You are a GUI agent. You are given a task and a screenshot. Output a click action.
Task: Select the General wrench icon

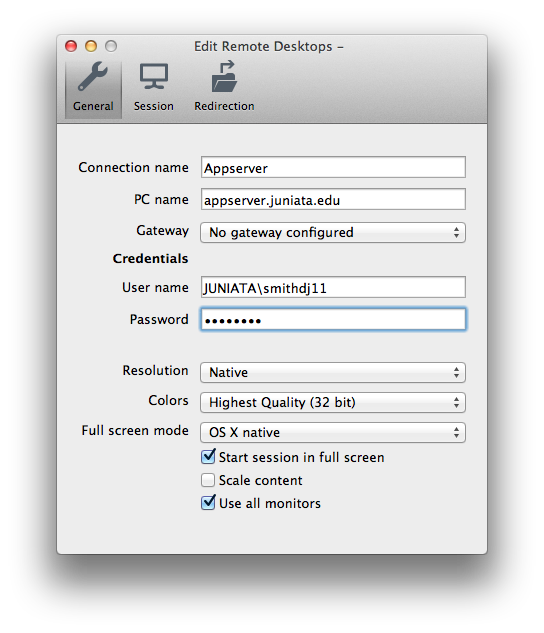(93, 76)
